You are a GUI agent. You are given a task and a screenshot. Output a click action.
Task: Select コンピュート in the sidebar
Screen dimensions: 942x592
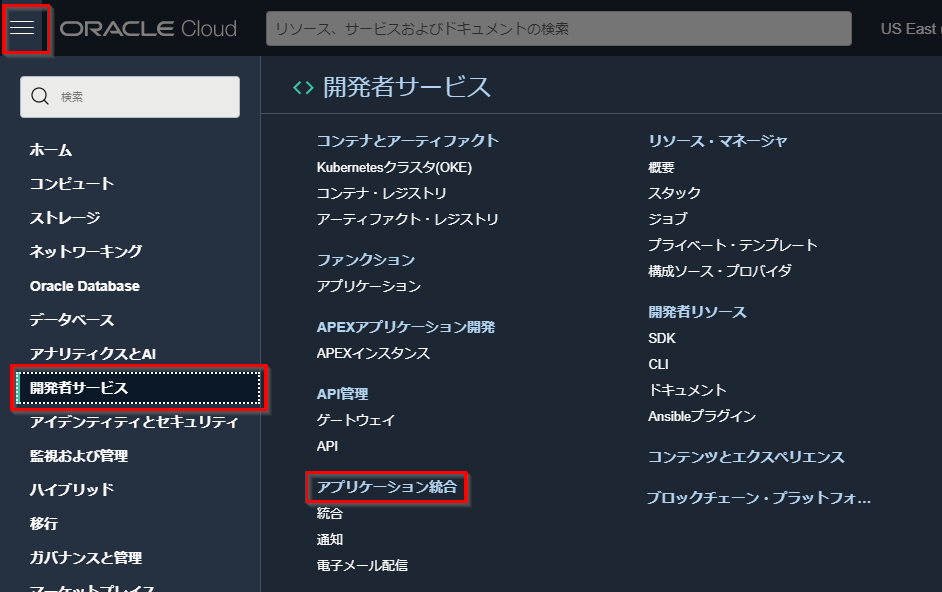pyautogui.click(x=72, y=184)
